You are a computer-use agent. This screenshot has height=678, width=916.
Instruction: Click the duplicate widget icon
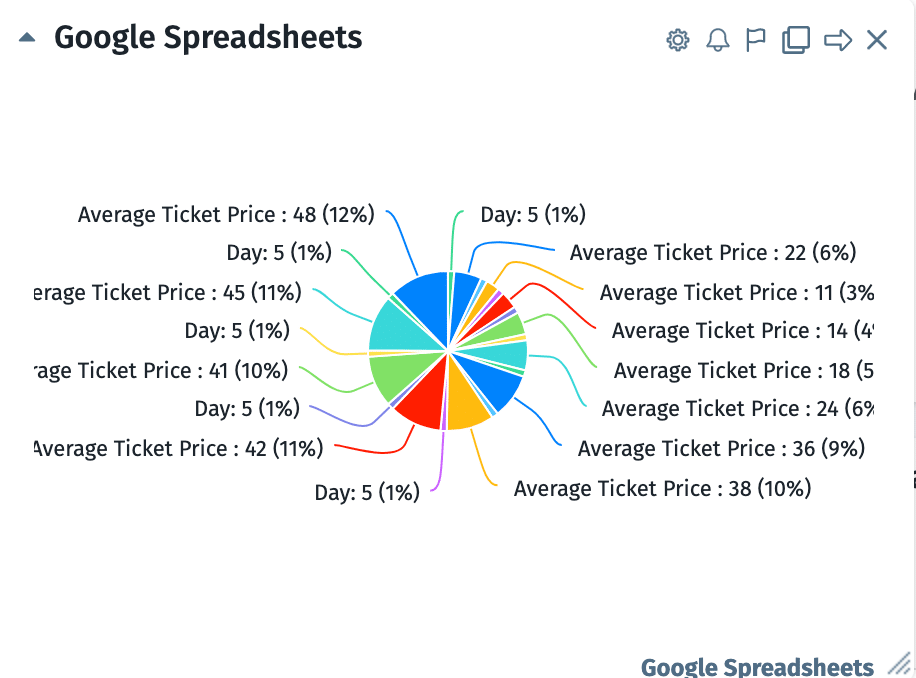(x=795, y=40)
